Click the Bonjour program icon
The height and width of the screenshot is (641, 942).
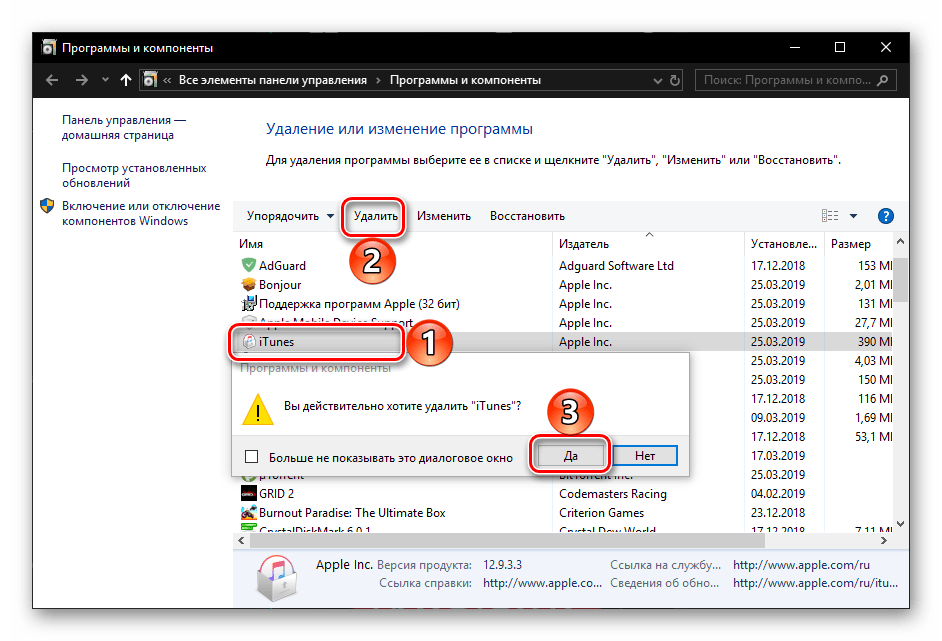pyautogui.click(x=249, y=285)
